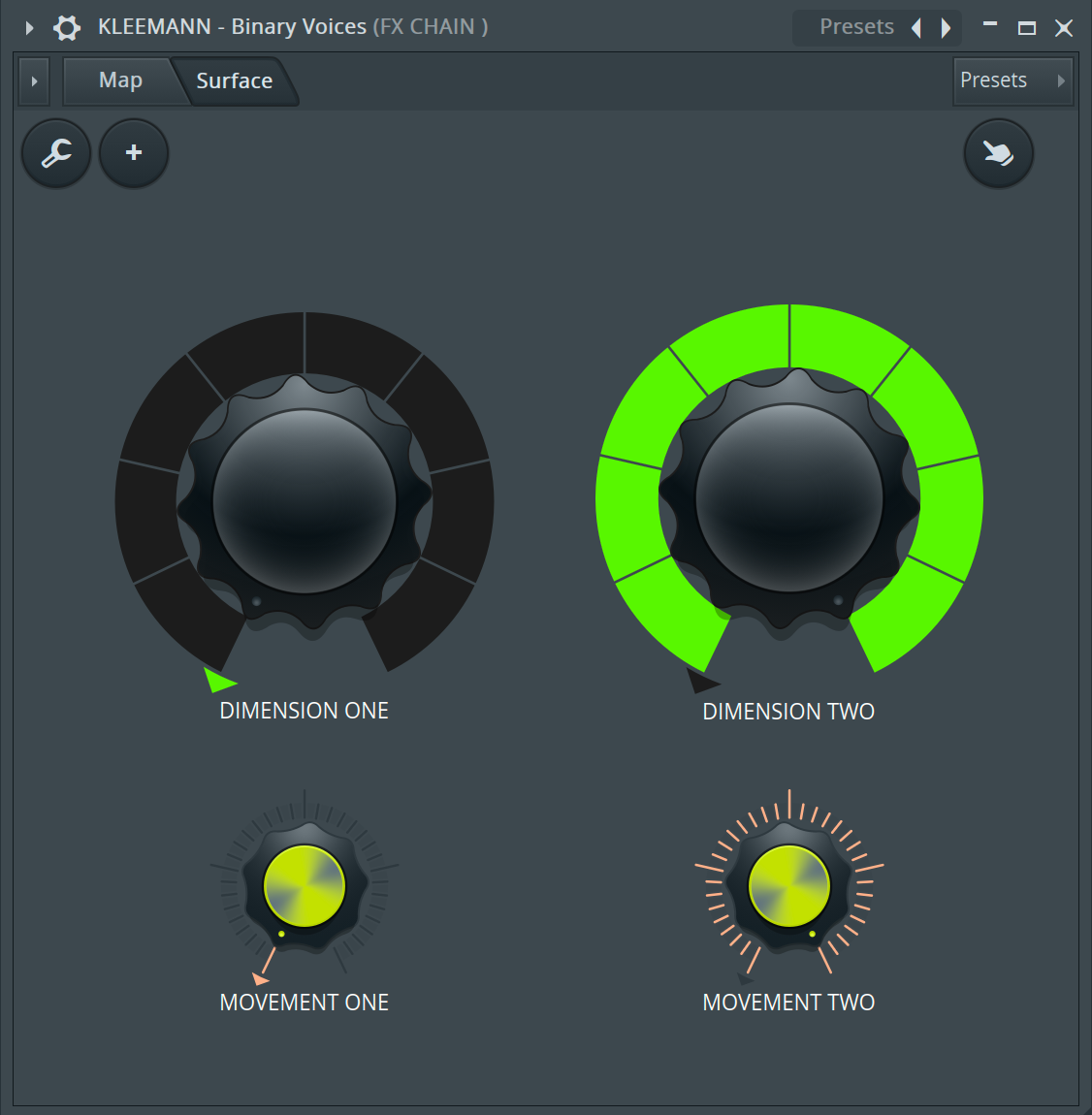The height and width of the screenshot is (1115, 1092).
Task: Select the Surface tab
Action: coord(234,81)
